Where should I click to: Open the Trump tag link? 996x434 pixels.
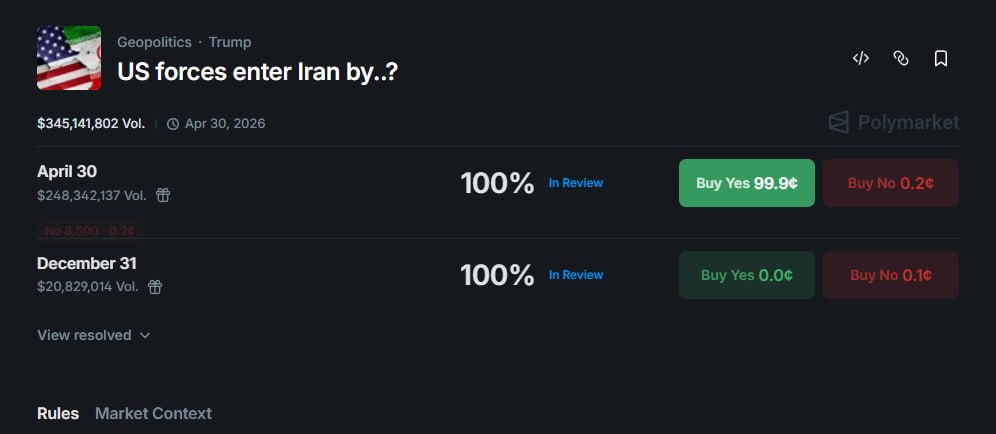230,42
